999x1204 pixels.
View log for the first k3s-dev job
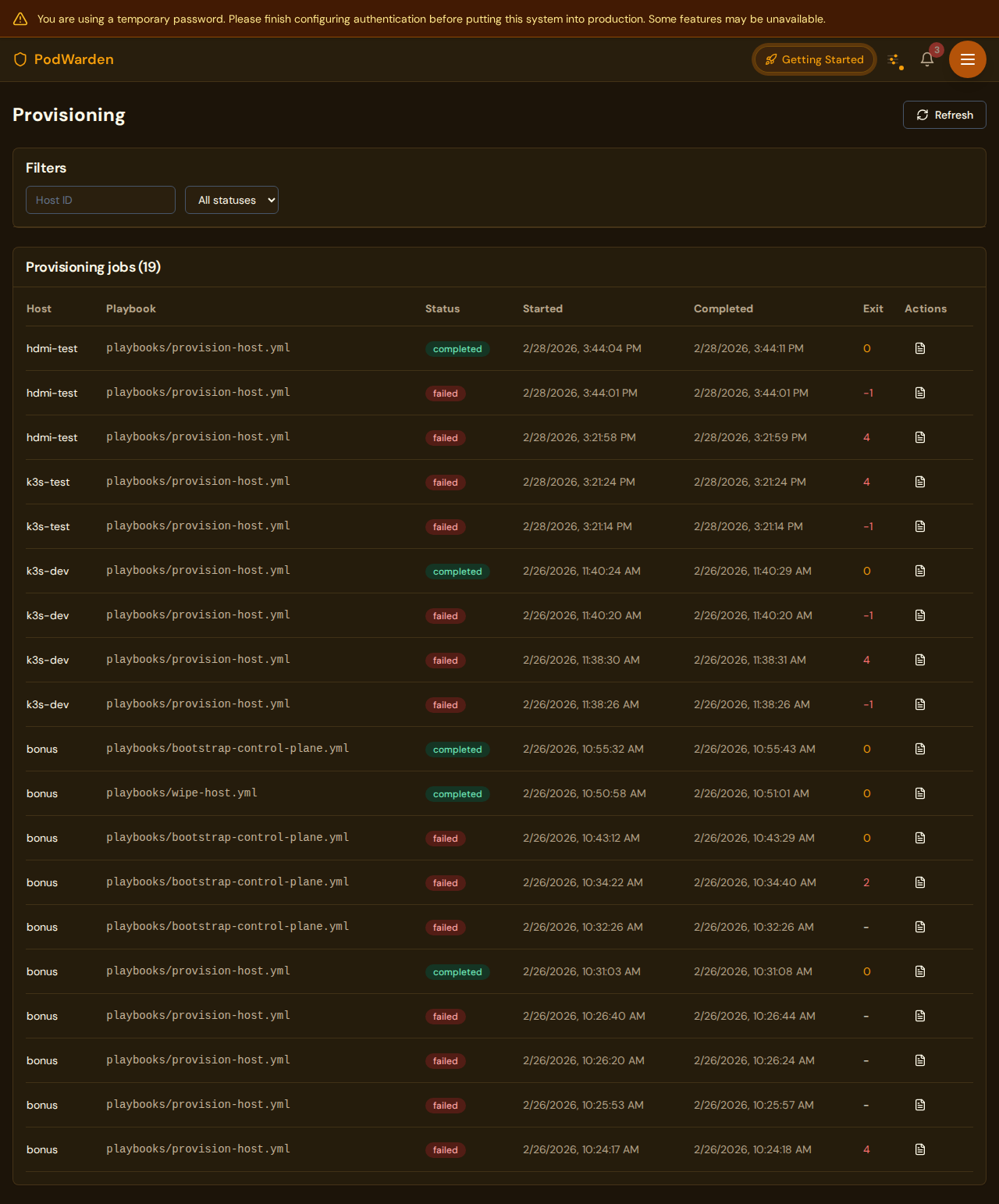[919, 571]
